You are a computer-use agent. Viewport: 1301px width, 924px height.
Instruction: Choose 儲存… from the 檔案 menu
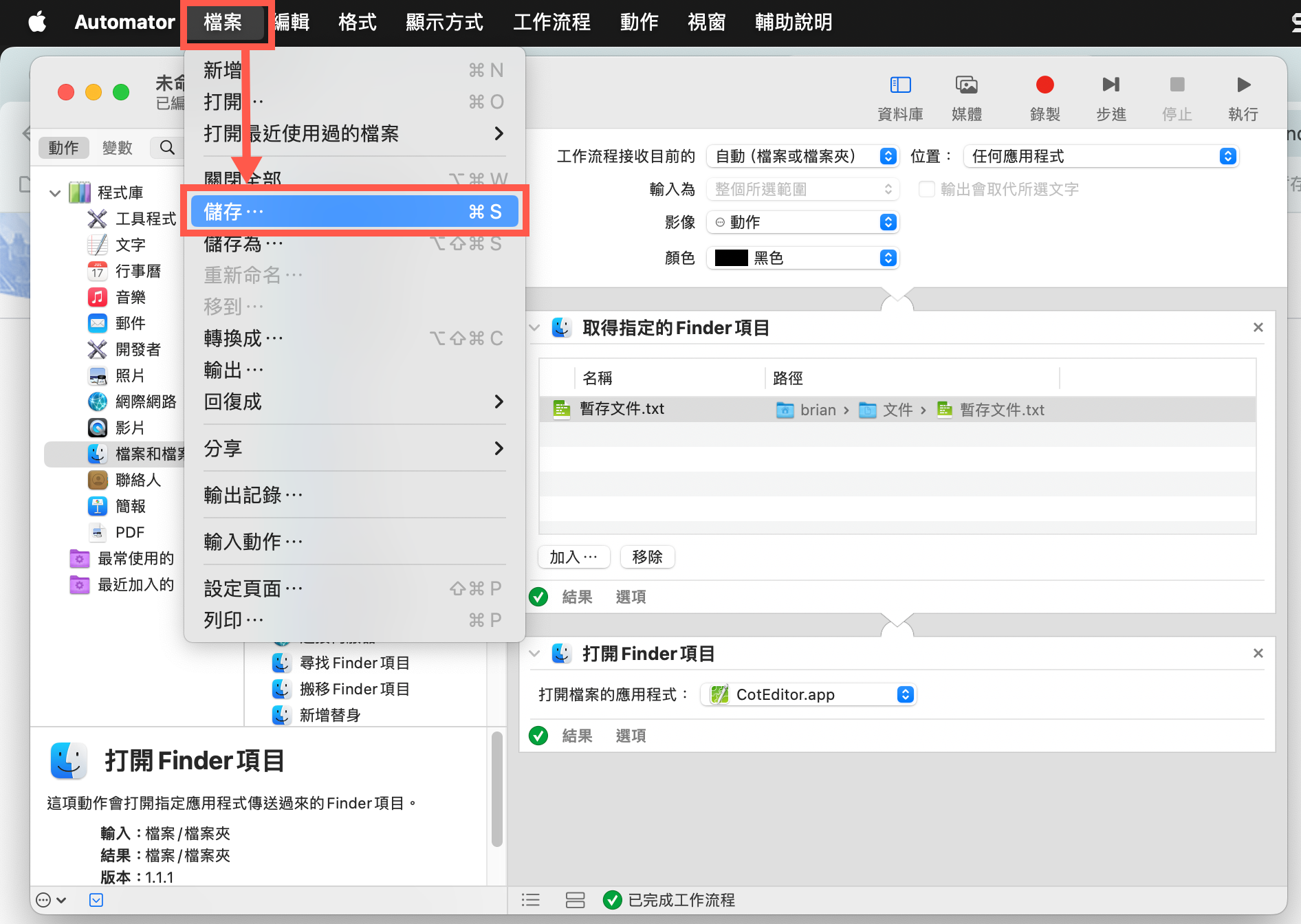coord(354,212)
